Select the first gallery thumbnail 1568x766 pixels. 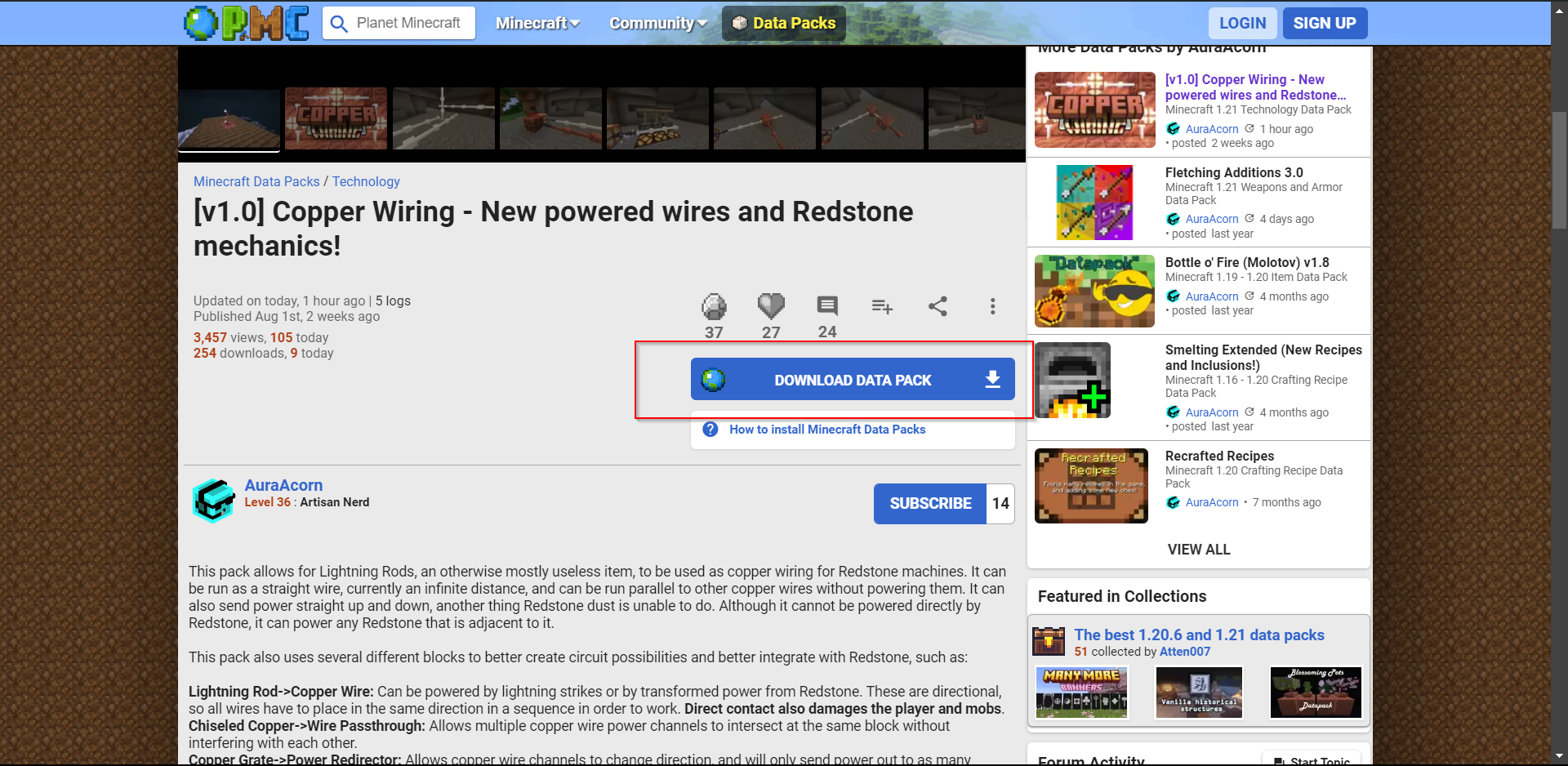(229, 118)
